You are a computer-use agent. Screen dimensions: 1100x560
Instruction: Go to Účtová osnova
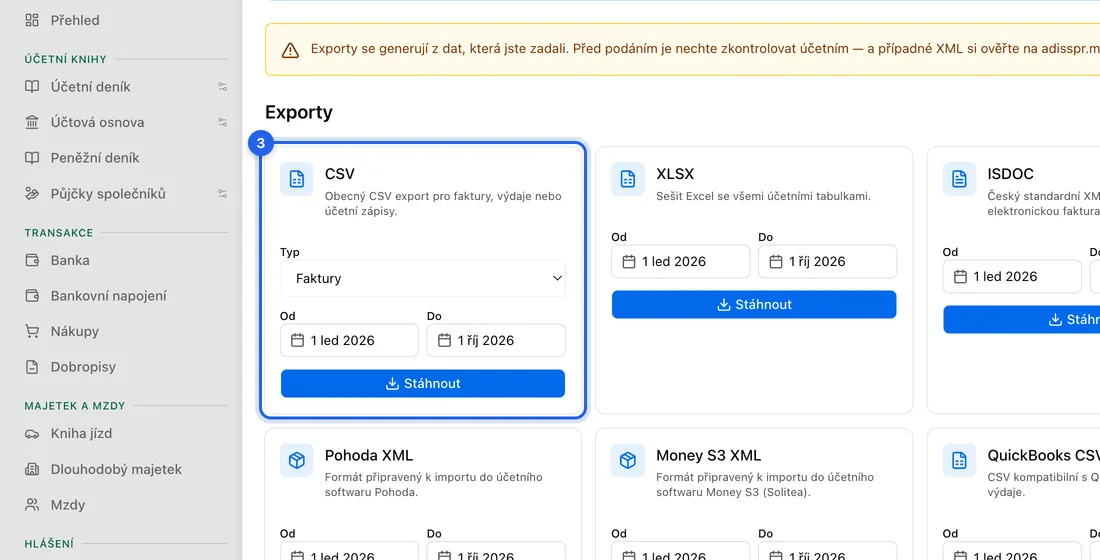(x=98, y=122)
